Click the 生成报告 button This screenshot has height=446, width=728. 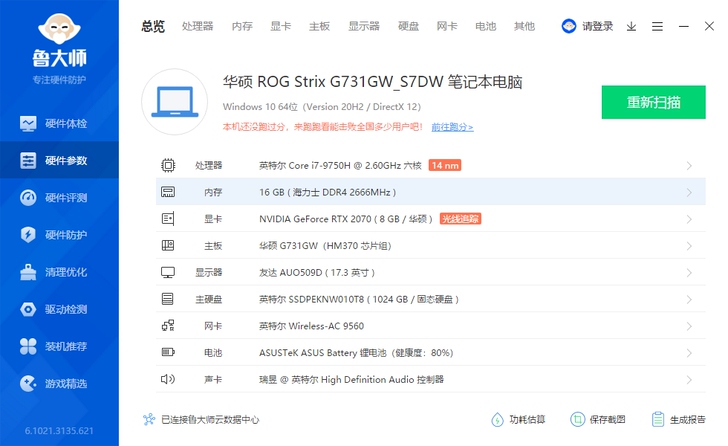click(x=678, y=420)
